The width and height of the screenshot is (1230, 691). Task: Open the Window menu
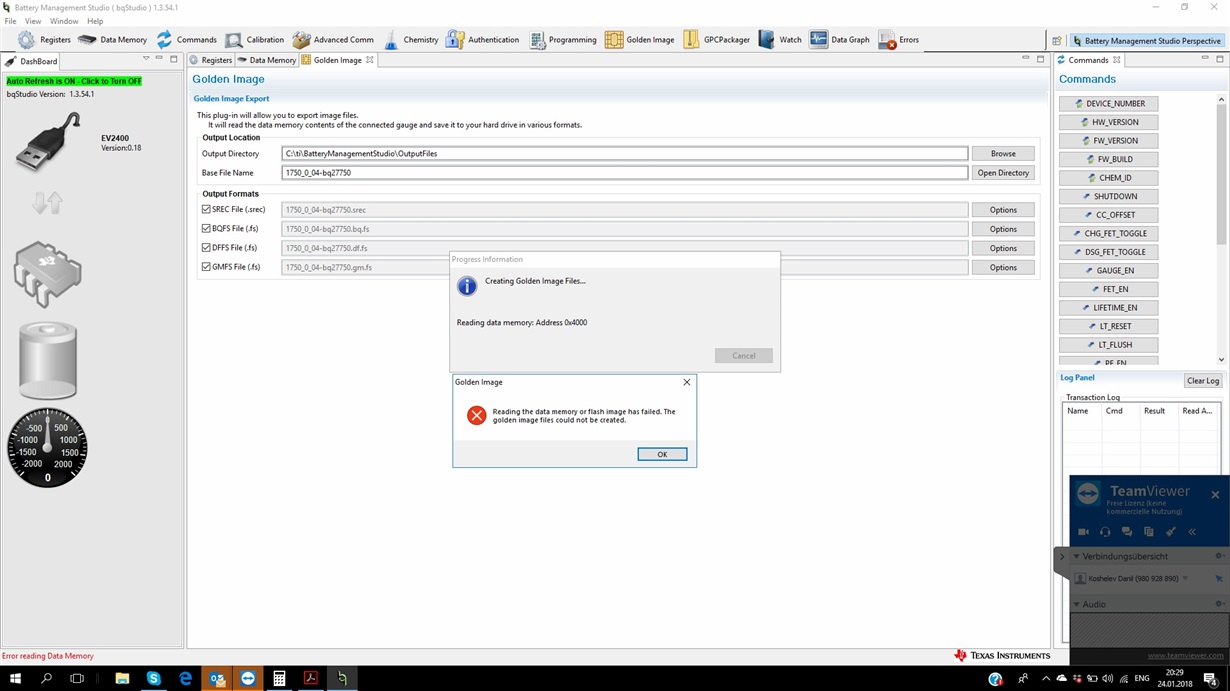click(64, 21)
